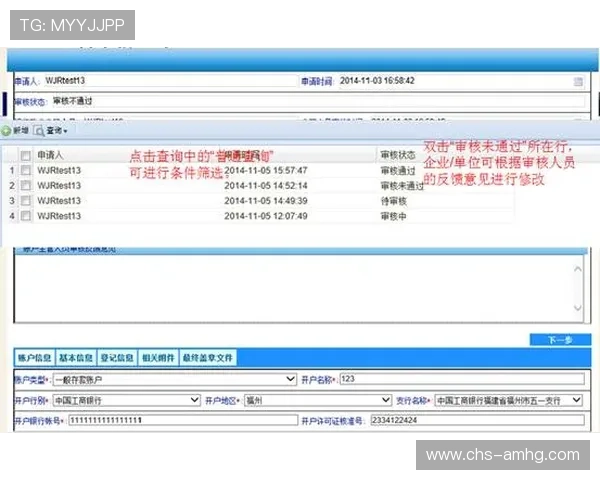Image resolution: width=600 pixels, height=480 pixels.
Task: Open the 查询 dropdown arrow
Action: [65, 131]
